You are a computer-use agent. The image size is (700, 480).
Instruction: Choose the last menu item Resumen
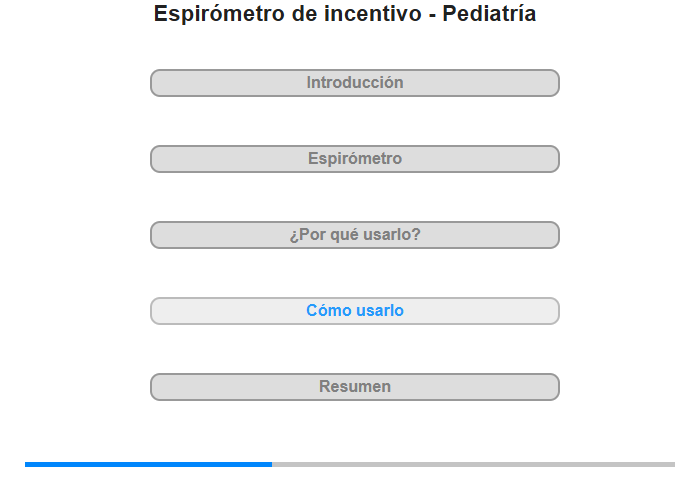pos(354,387)
